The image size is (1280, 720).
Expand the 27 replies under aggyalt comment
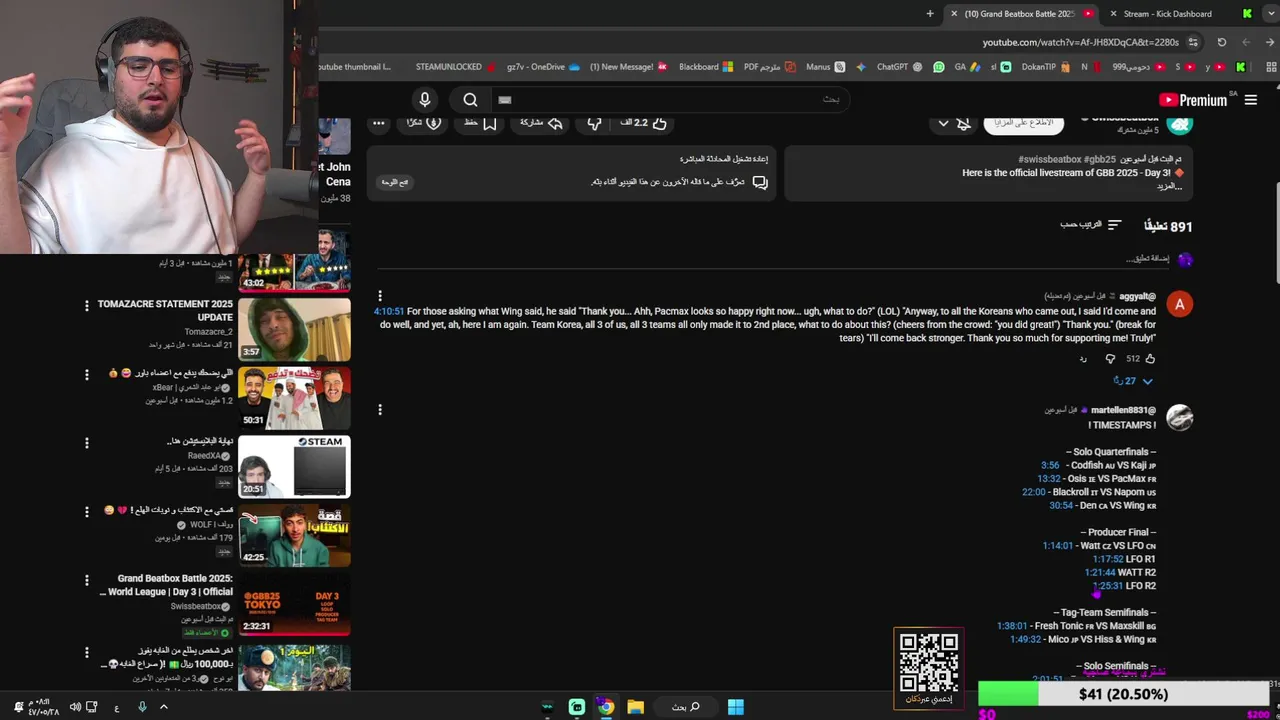pos(1133,381)
